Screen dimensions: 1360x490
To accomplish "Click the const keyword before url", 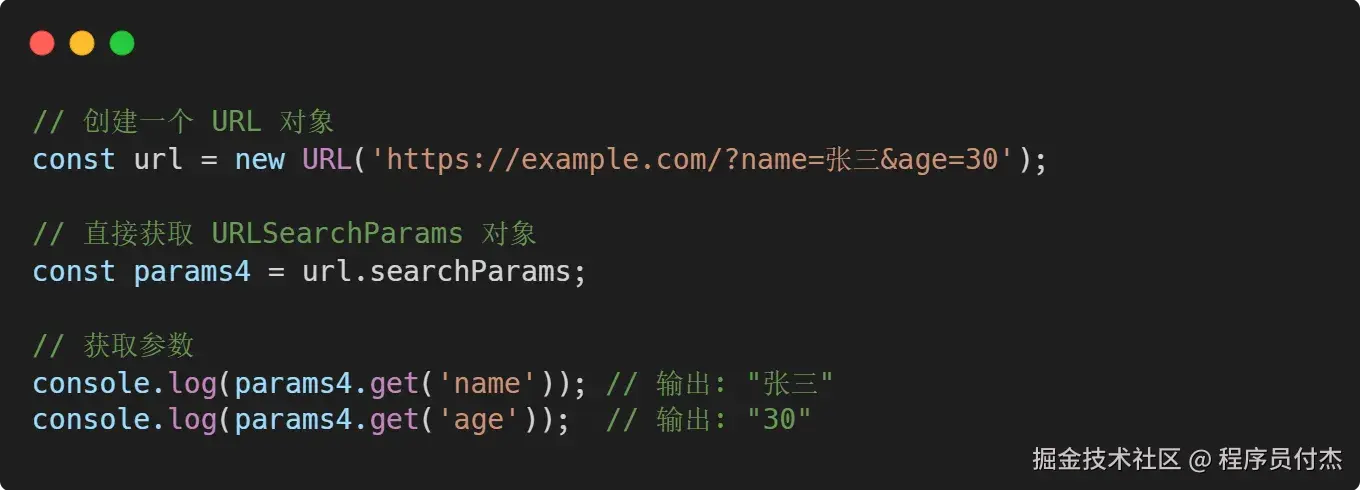I will point(74,159).
